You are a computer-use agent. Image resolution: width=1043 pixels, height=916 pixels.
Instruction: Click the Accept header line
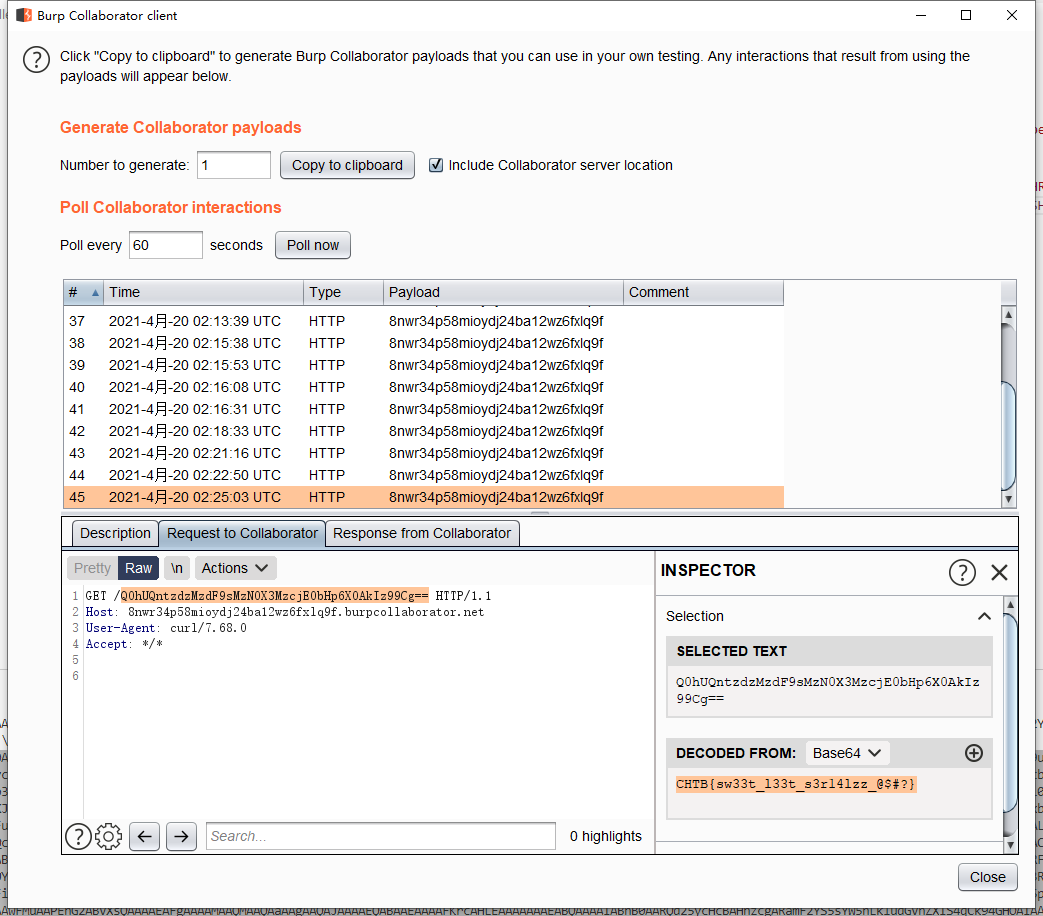(124, 644)
